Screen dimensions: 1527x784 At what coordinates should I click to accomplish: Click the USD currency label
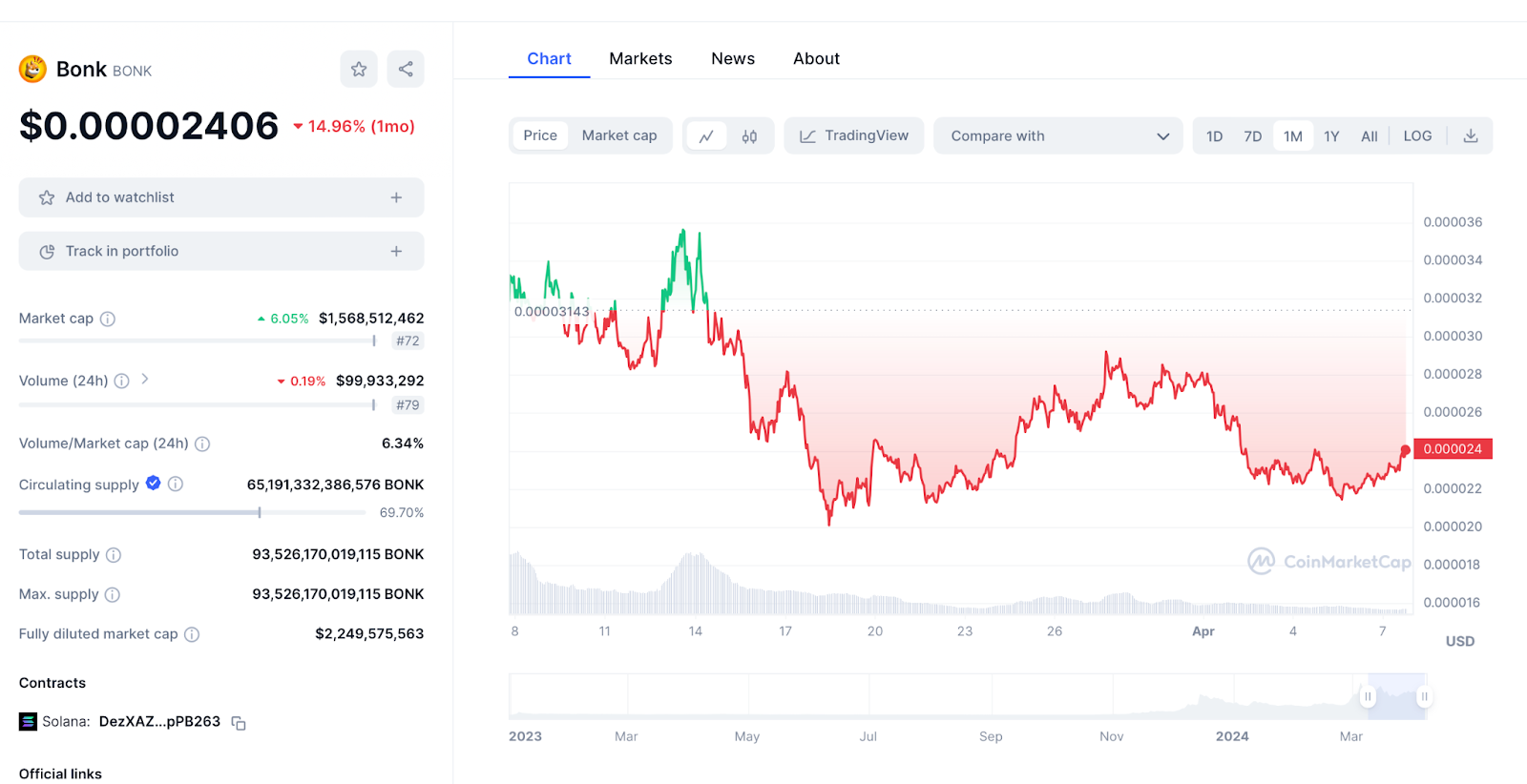click(x=1460, y=641)
